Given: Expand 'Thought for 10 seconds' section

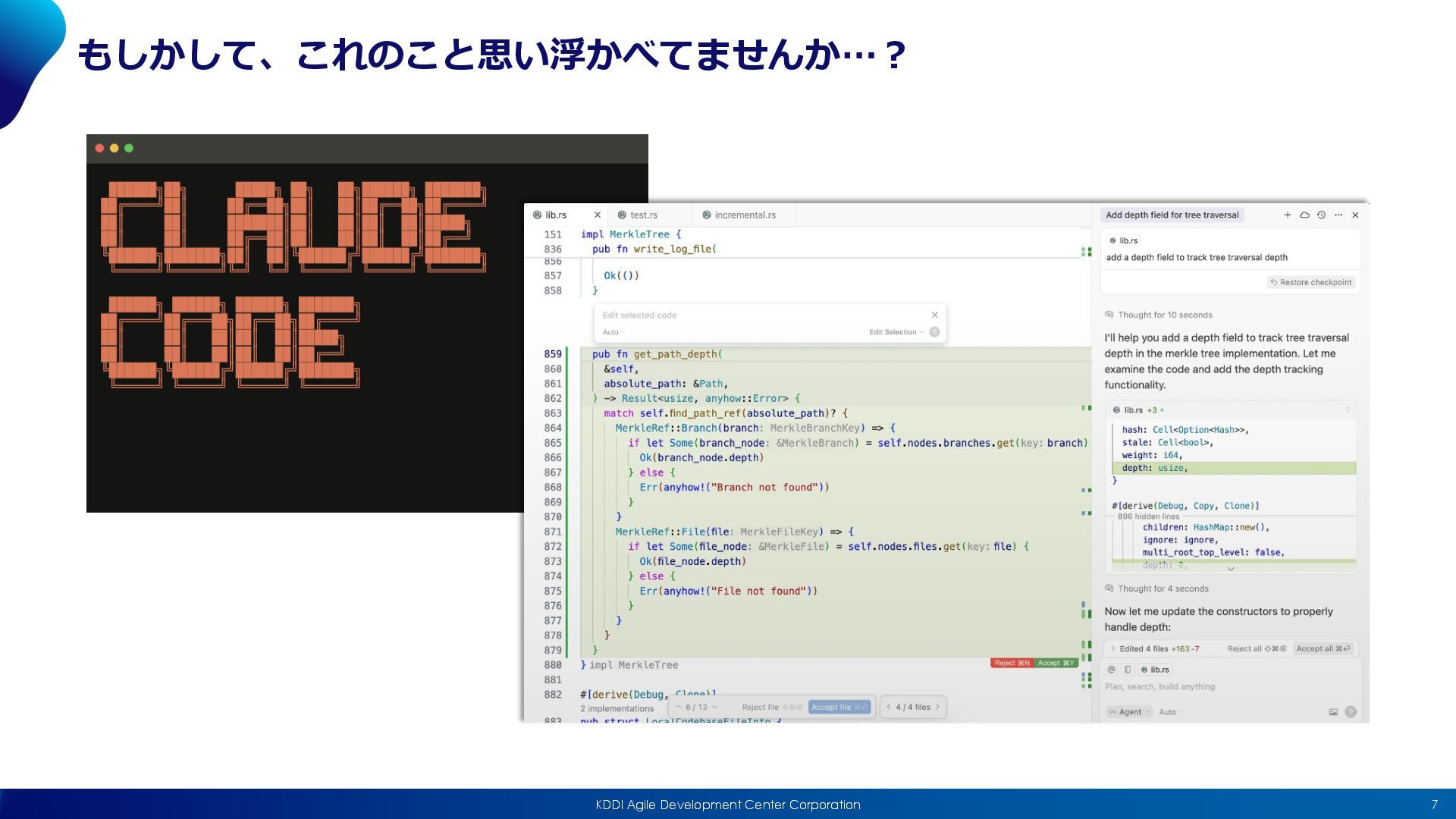Looking at the screenshot, I should [1159, 315].
